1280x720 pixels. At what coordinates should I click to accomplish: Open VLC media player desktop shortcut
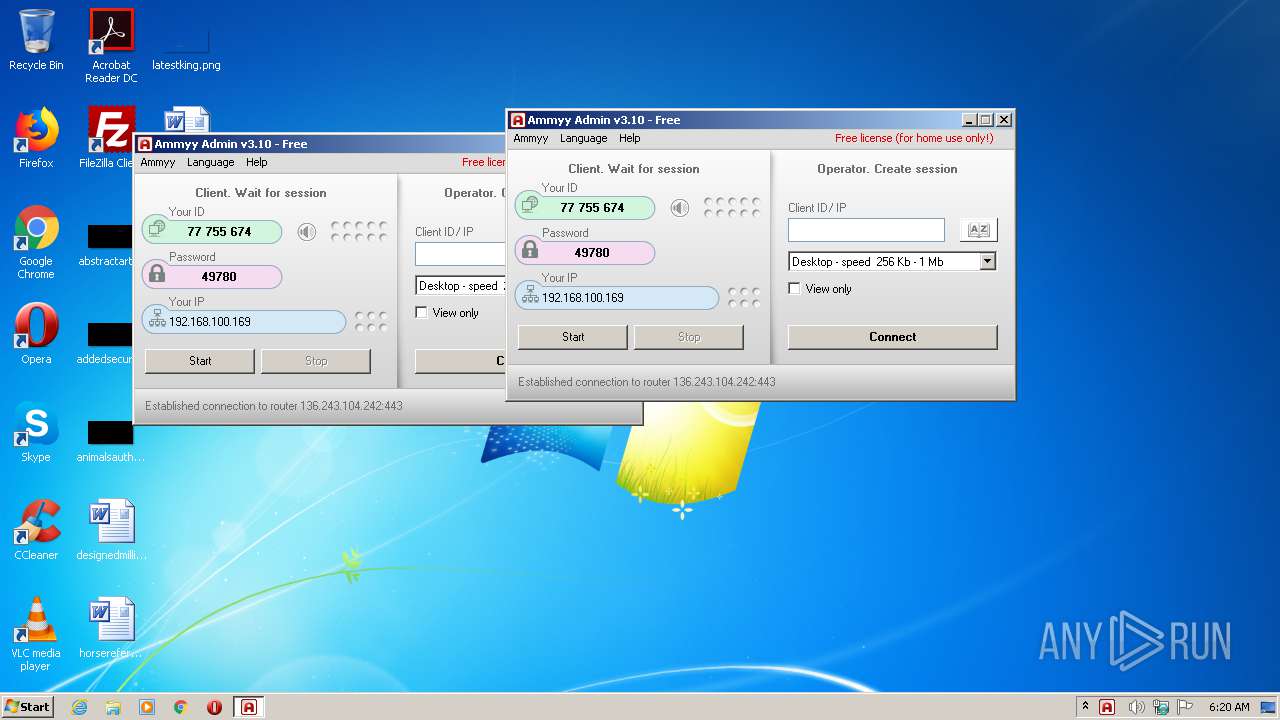pos(36,634)
